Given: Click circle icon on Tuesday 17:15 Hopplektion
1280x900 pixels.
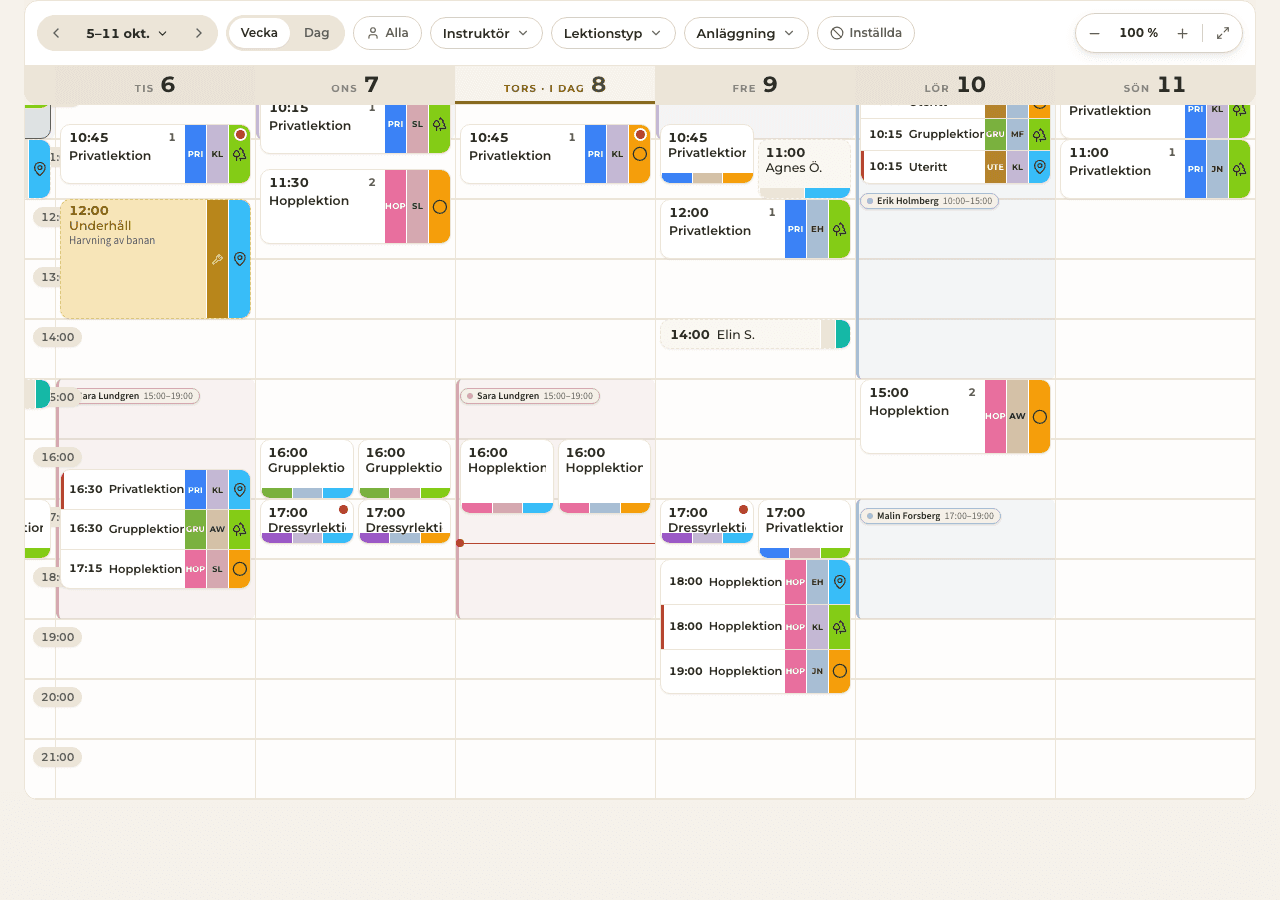Looking at the screenshot, I should (239, 569).
